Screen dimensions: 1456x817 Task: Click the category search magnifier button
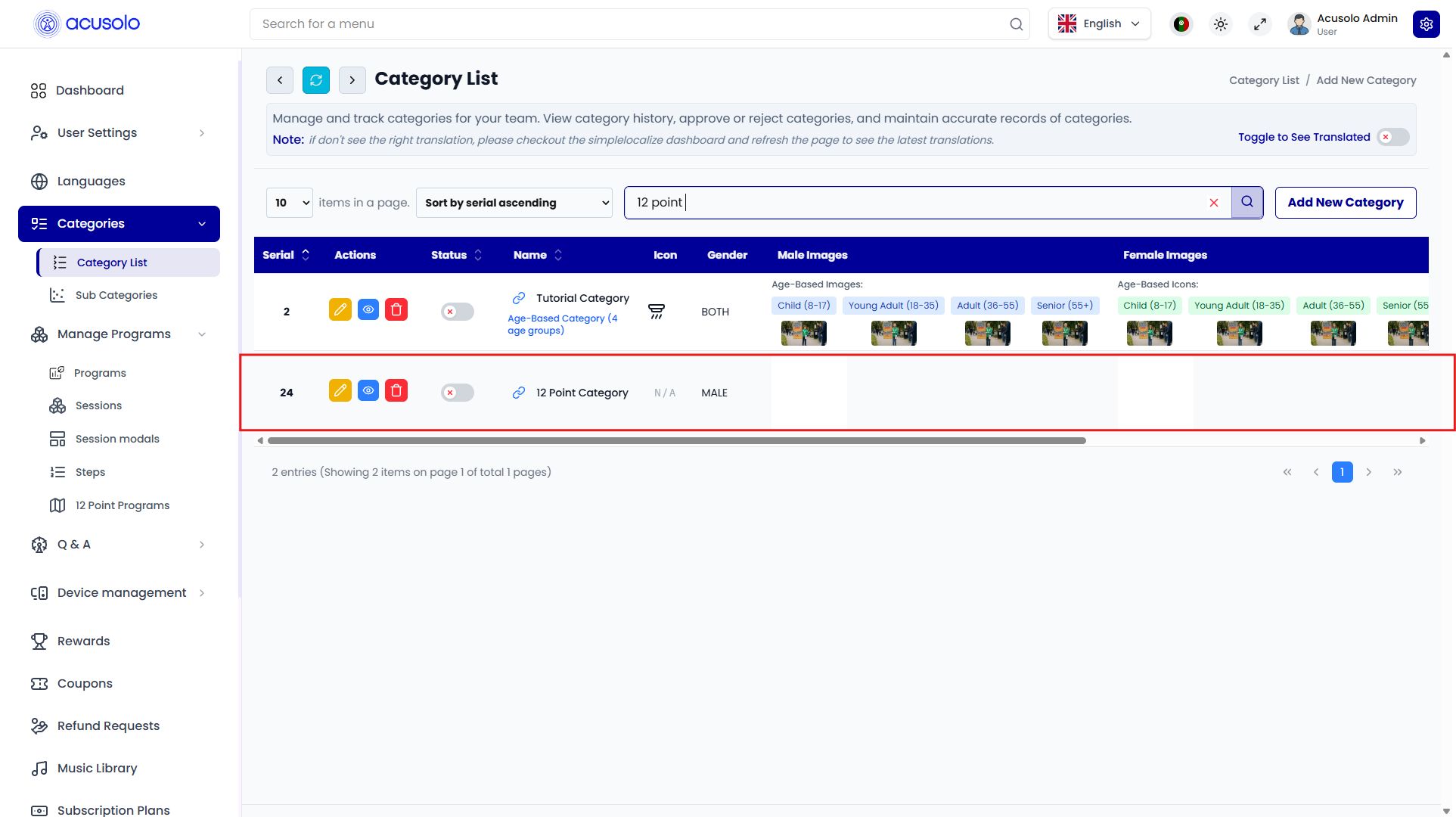click(1247, 203)
